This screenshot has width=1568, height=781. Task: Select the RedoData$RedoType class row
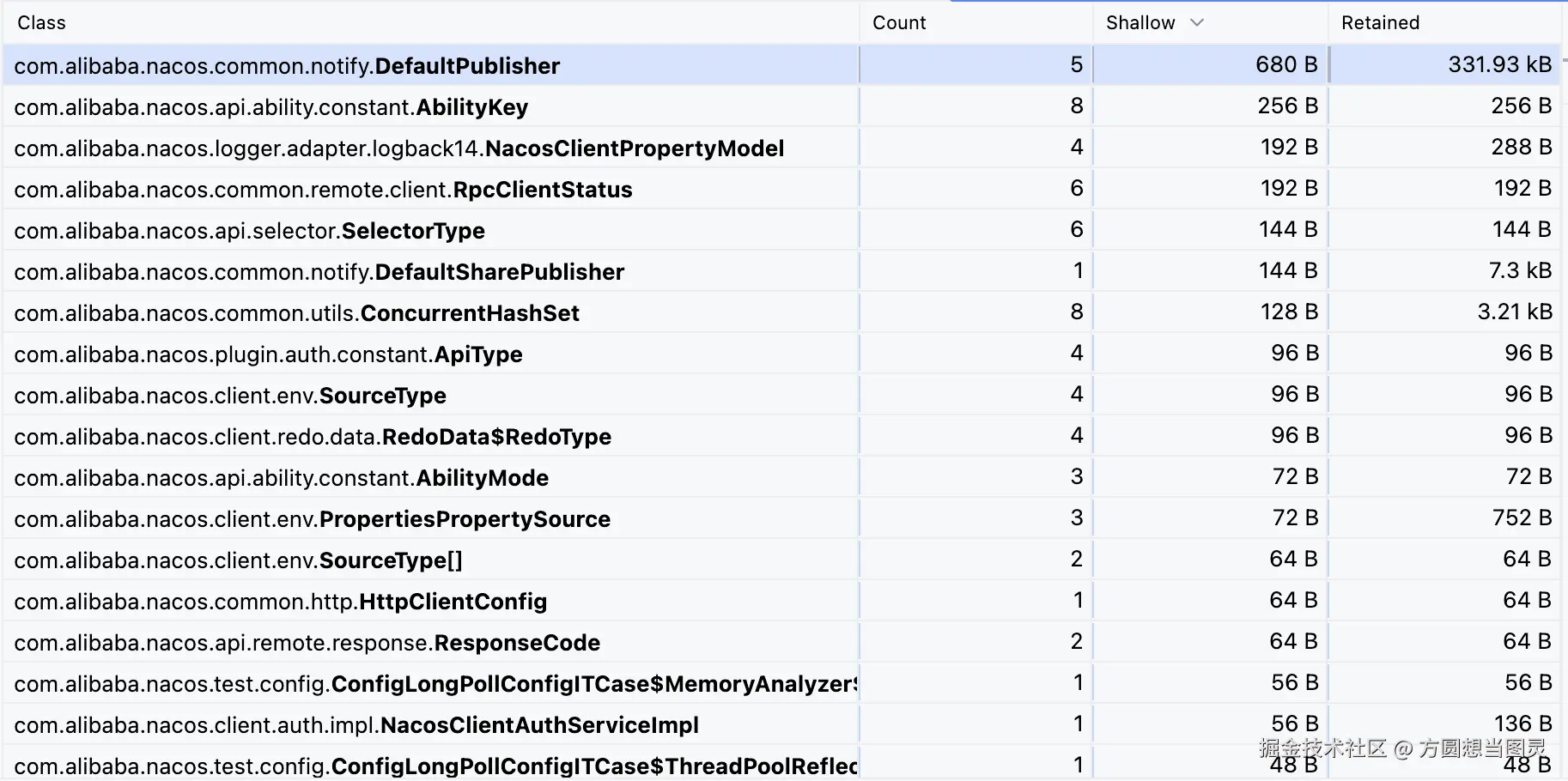pyautogui.click(x=313, y=437)
